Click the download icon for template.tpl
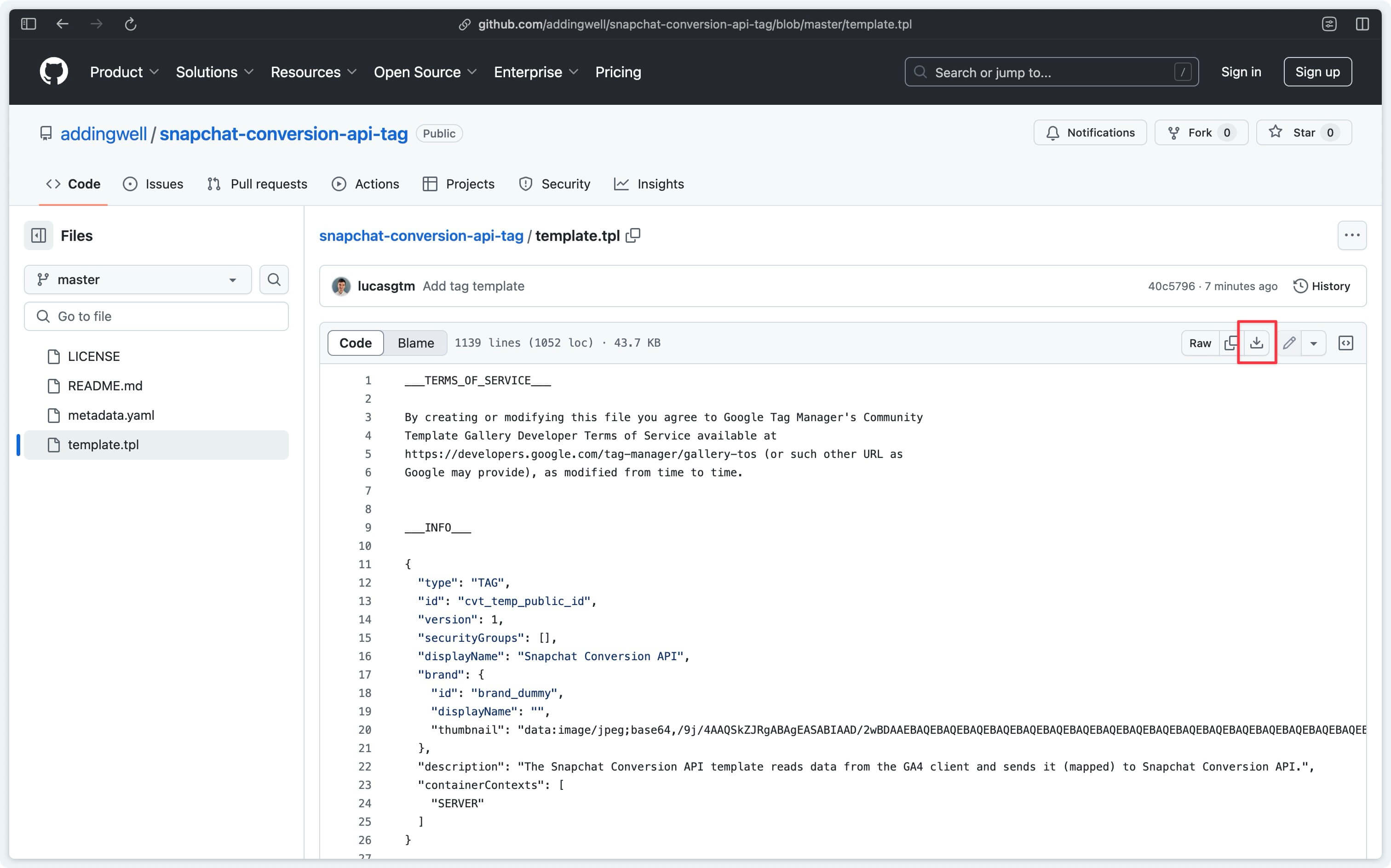 click(1258, 342)
